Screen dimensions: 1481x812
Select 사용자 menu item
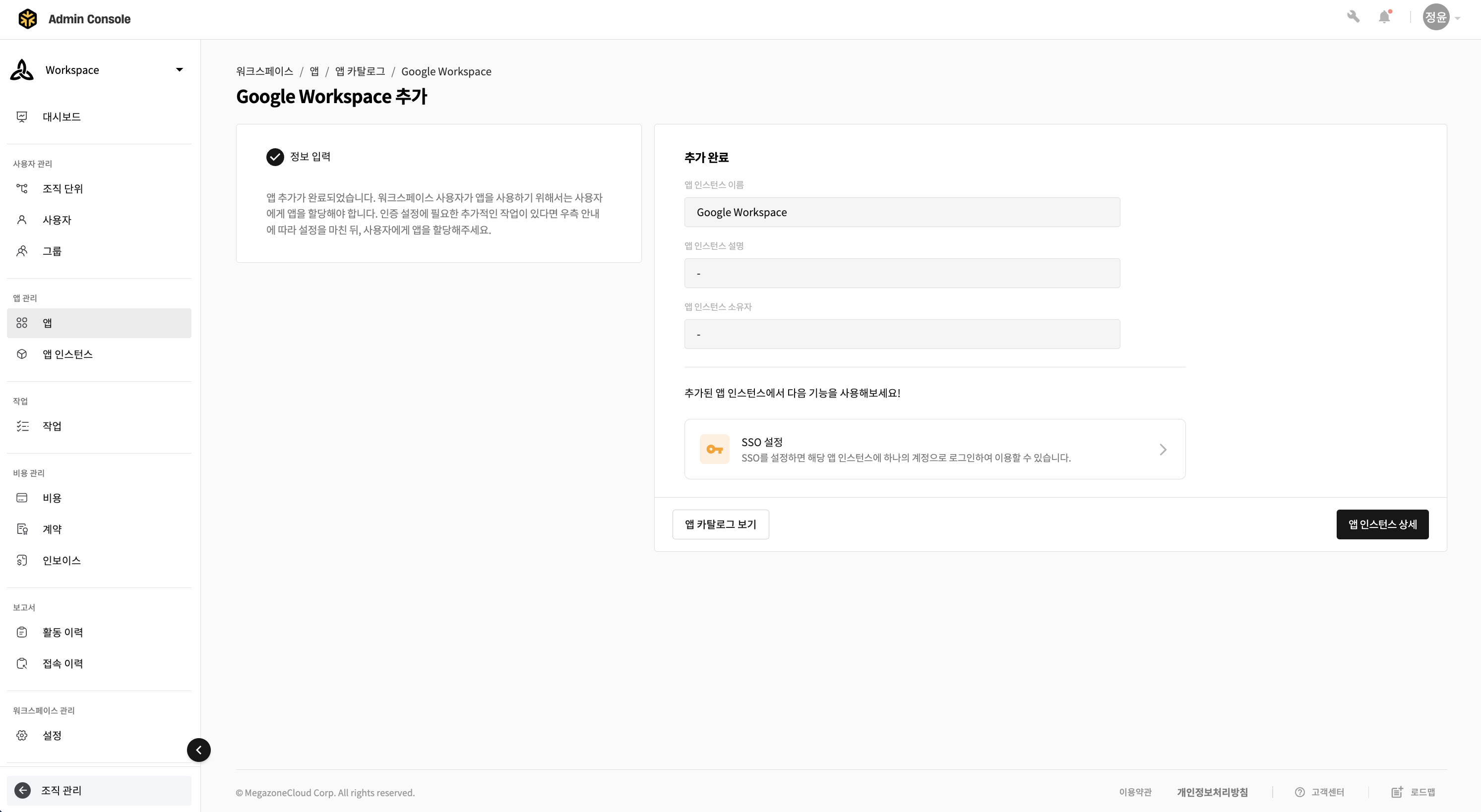pyautogui.click(x=99, y=220)
